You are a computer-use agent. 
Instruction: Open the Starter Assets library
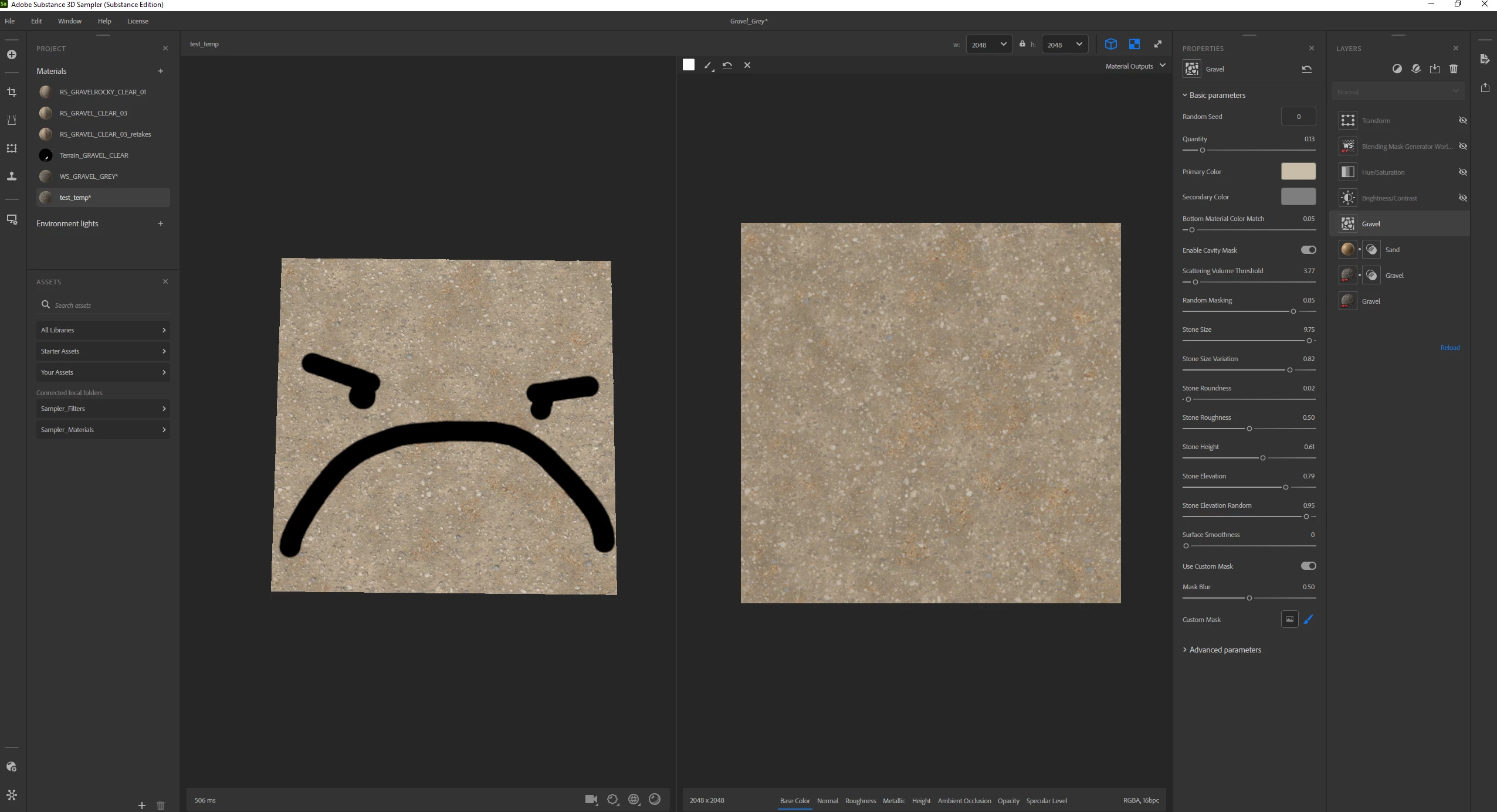point(103,351)
